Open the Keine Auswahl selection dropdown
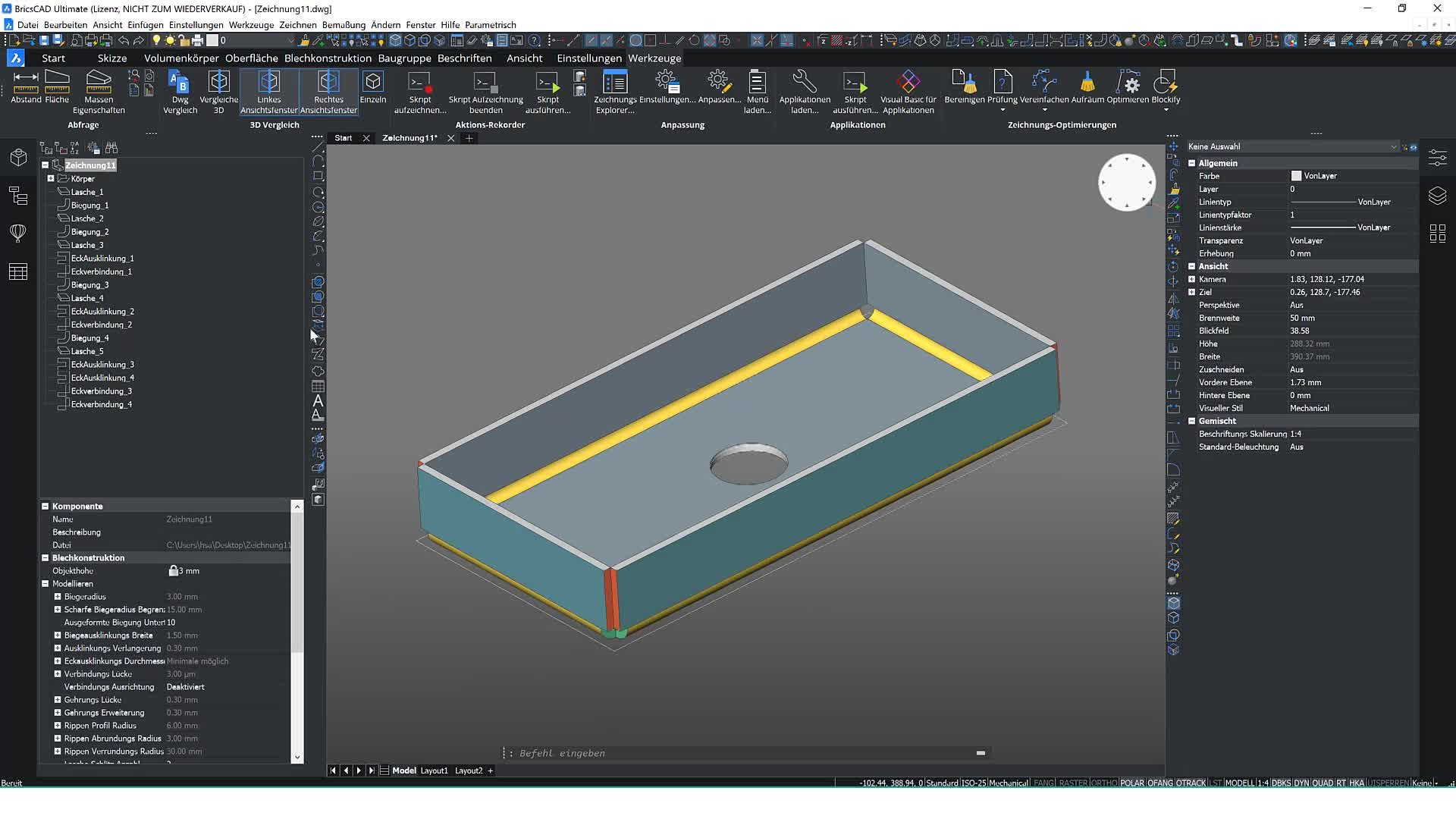 point(1392,146)
